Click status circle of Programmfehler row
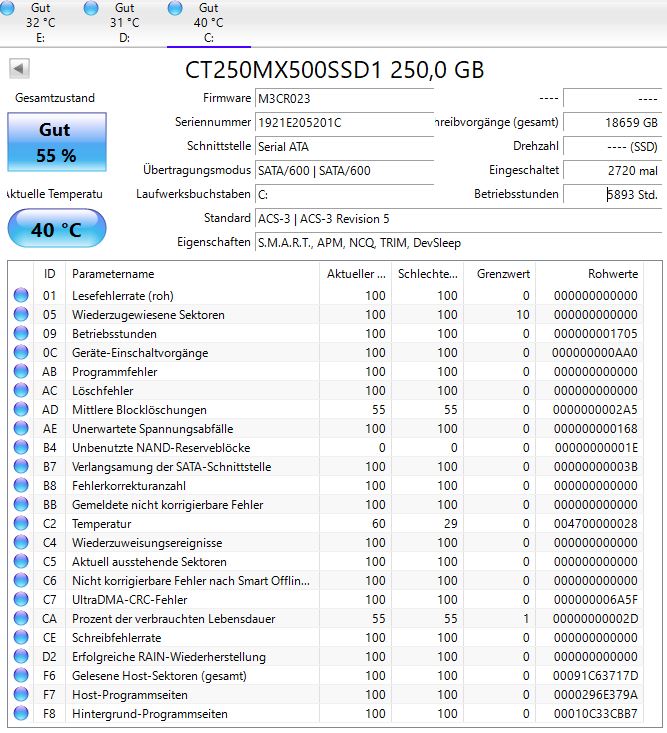The height and width of the screenshot is (733, 667). [21, 372]
